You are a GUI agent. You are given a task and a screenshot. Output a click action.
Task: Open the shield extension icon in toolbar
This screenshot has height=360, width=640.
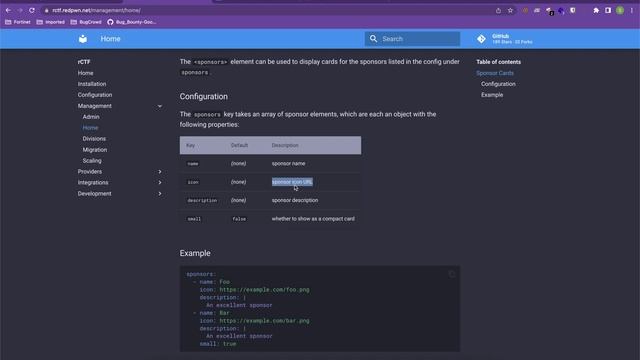[x=573, y=11]
